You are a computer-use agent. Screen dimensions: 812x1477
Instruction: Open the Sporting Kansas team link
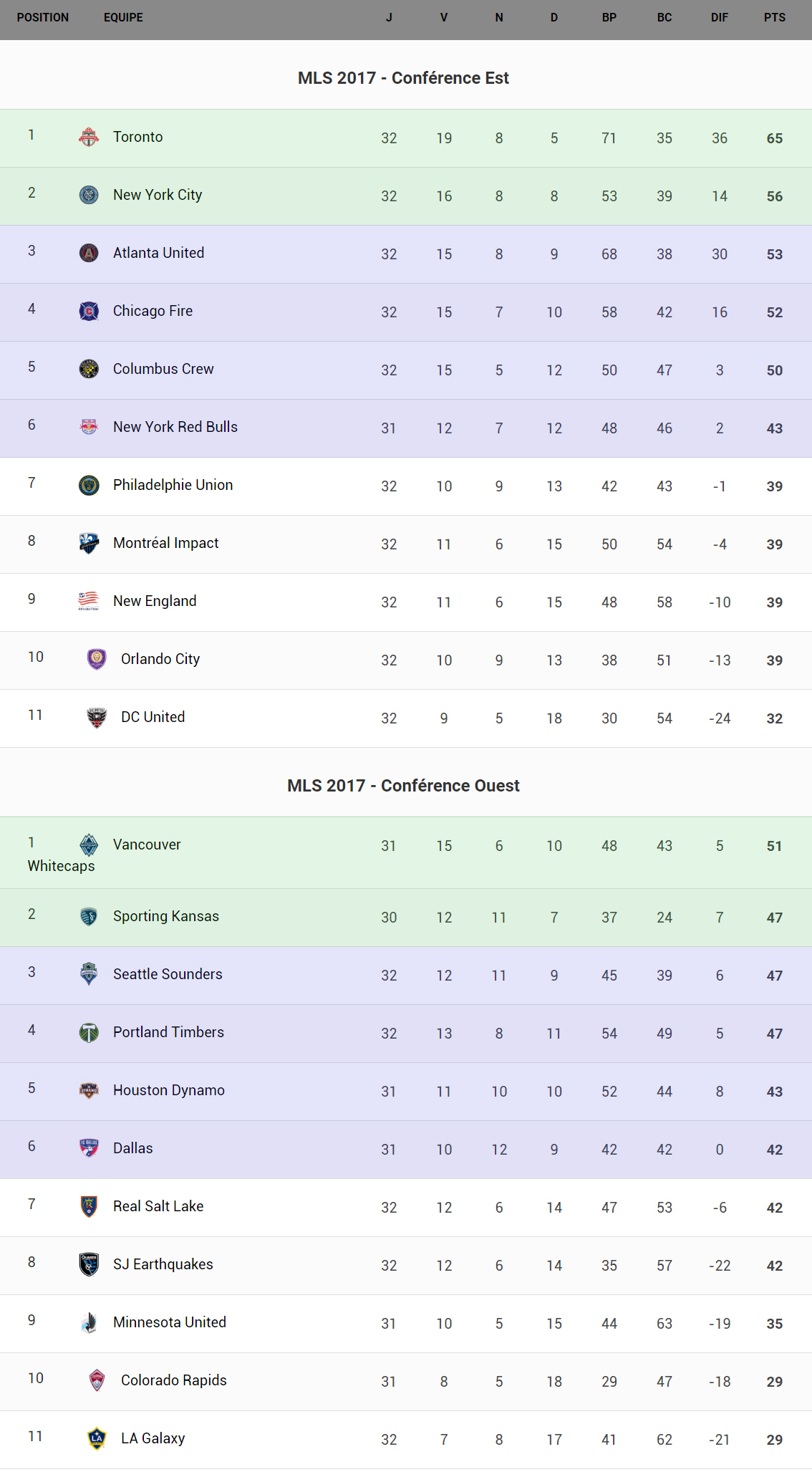(x=166, y=916)
